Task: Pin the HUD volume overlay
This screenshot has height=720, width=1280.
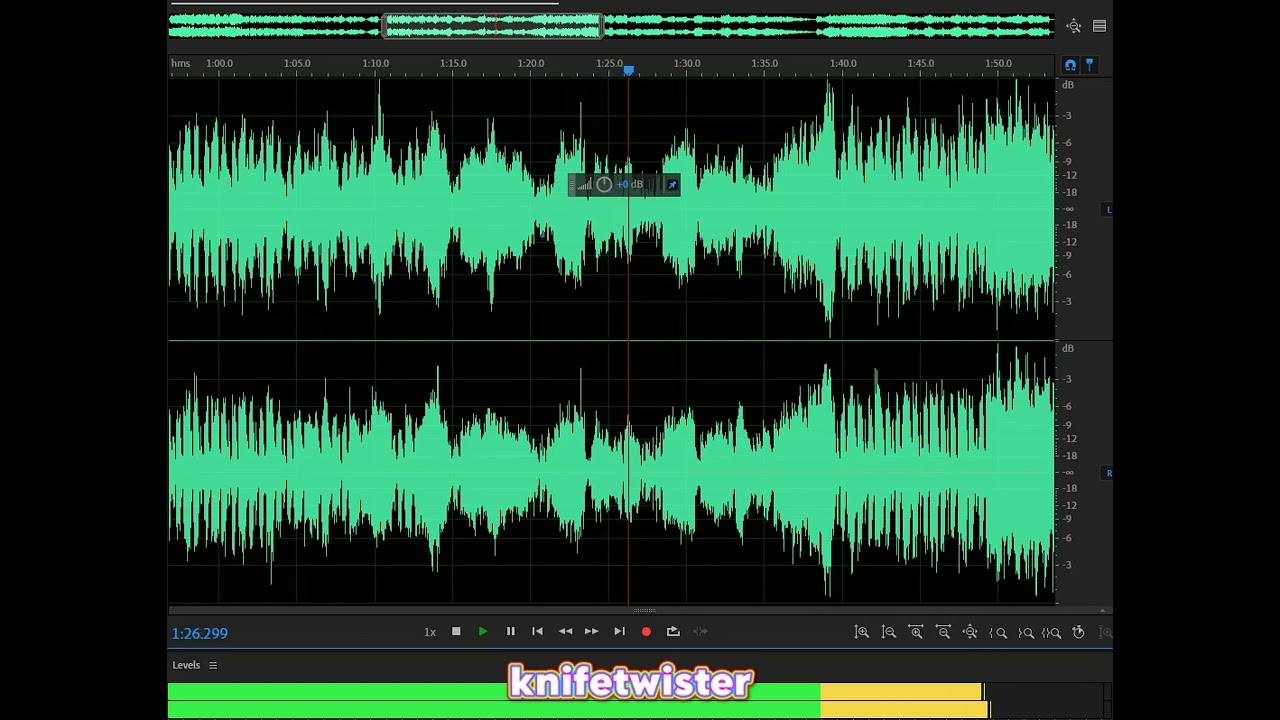Action: 672,184
